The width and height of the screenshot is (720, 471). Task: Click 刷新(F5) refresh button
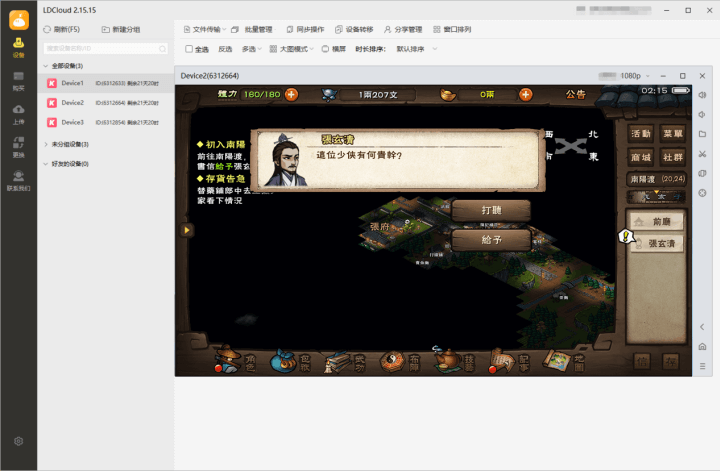[x=62, y=29]
